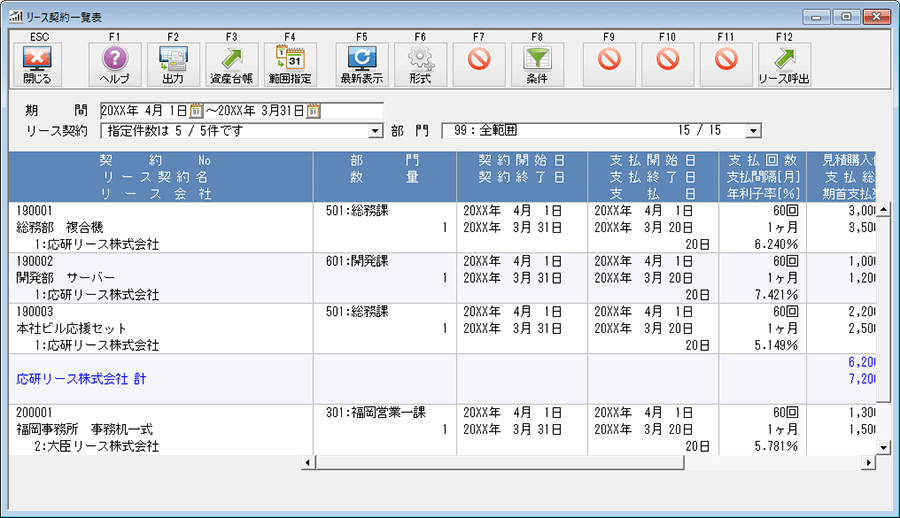This screenshot has height=518, width=900.
Task: Click the disabled F7 toolbar icon
Action: (x=479, y=64)
